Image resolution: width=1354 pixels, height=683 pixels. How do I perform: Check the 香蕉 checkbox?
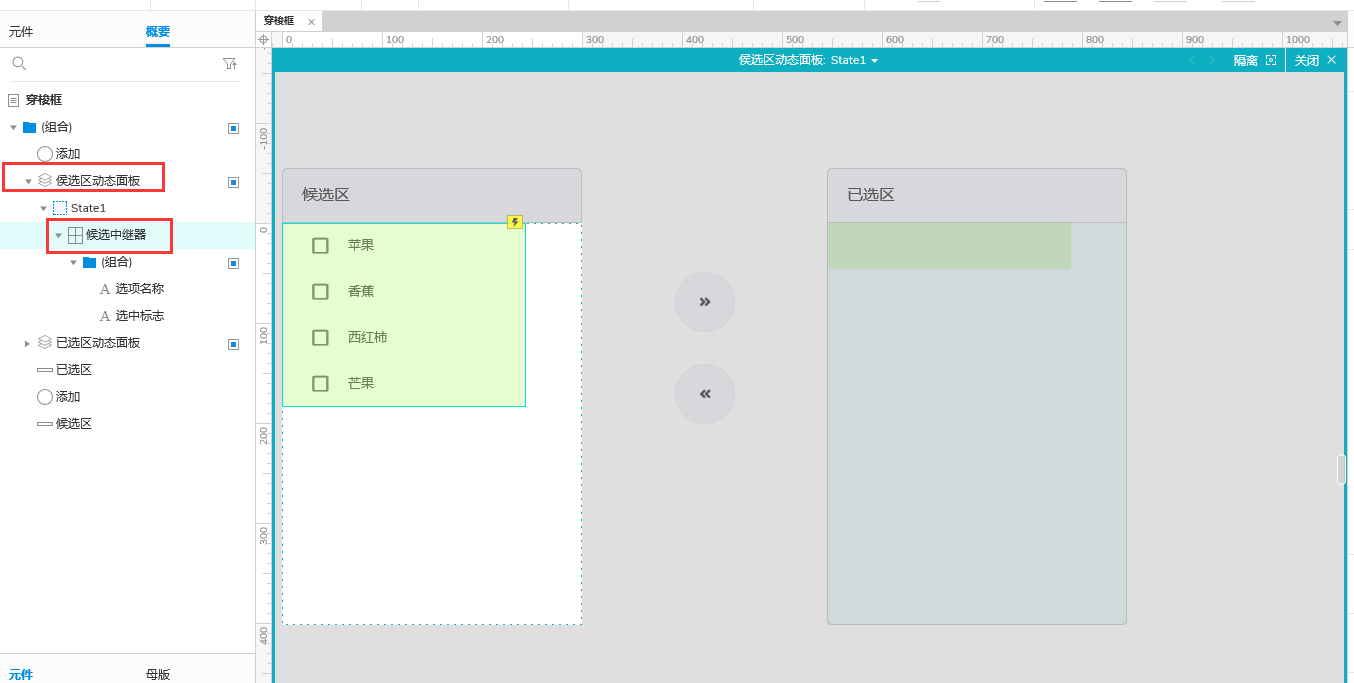pyautogui.click(x=320, y=292)
